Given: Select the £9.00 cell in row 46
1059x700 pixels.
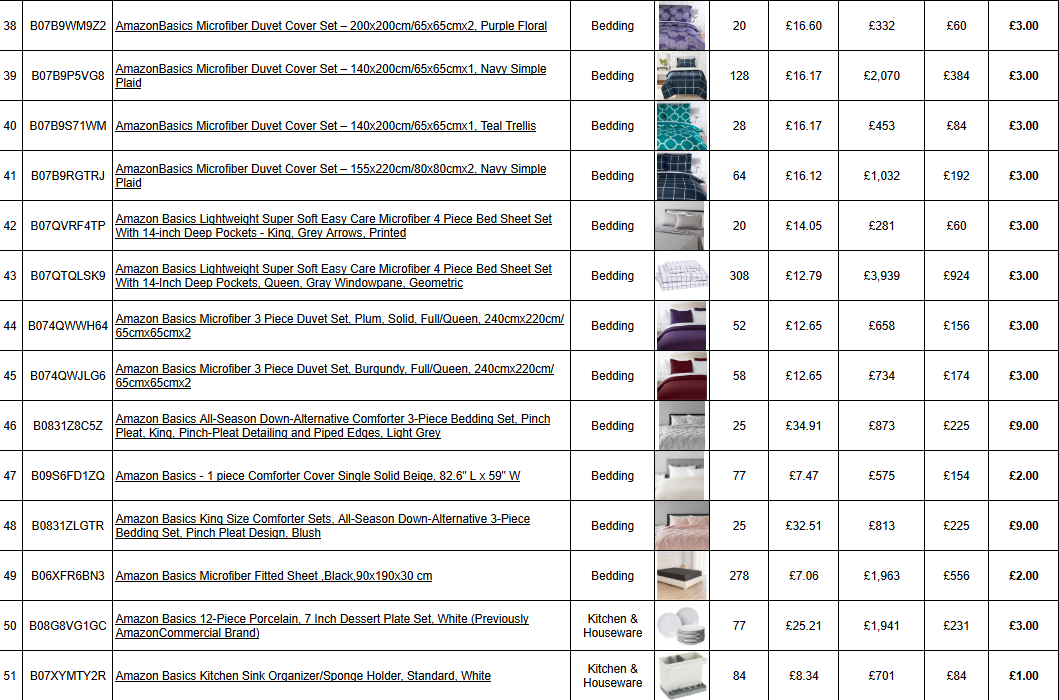Looking at the screenshot, I should pos(1024,426).
